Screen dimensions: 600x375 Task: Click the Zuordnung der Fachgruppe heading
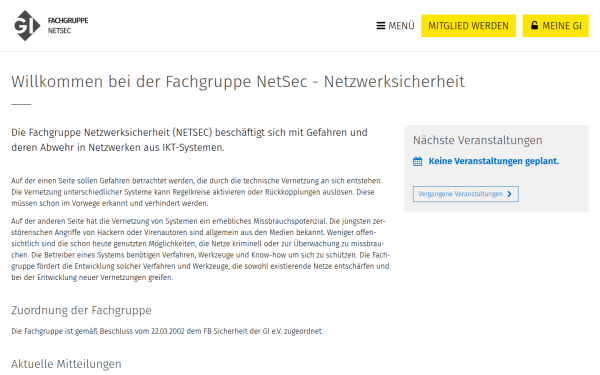pyautogui.click(x=81, y=310)
